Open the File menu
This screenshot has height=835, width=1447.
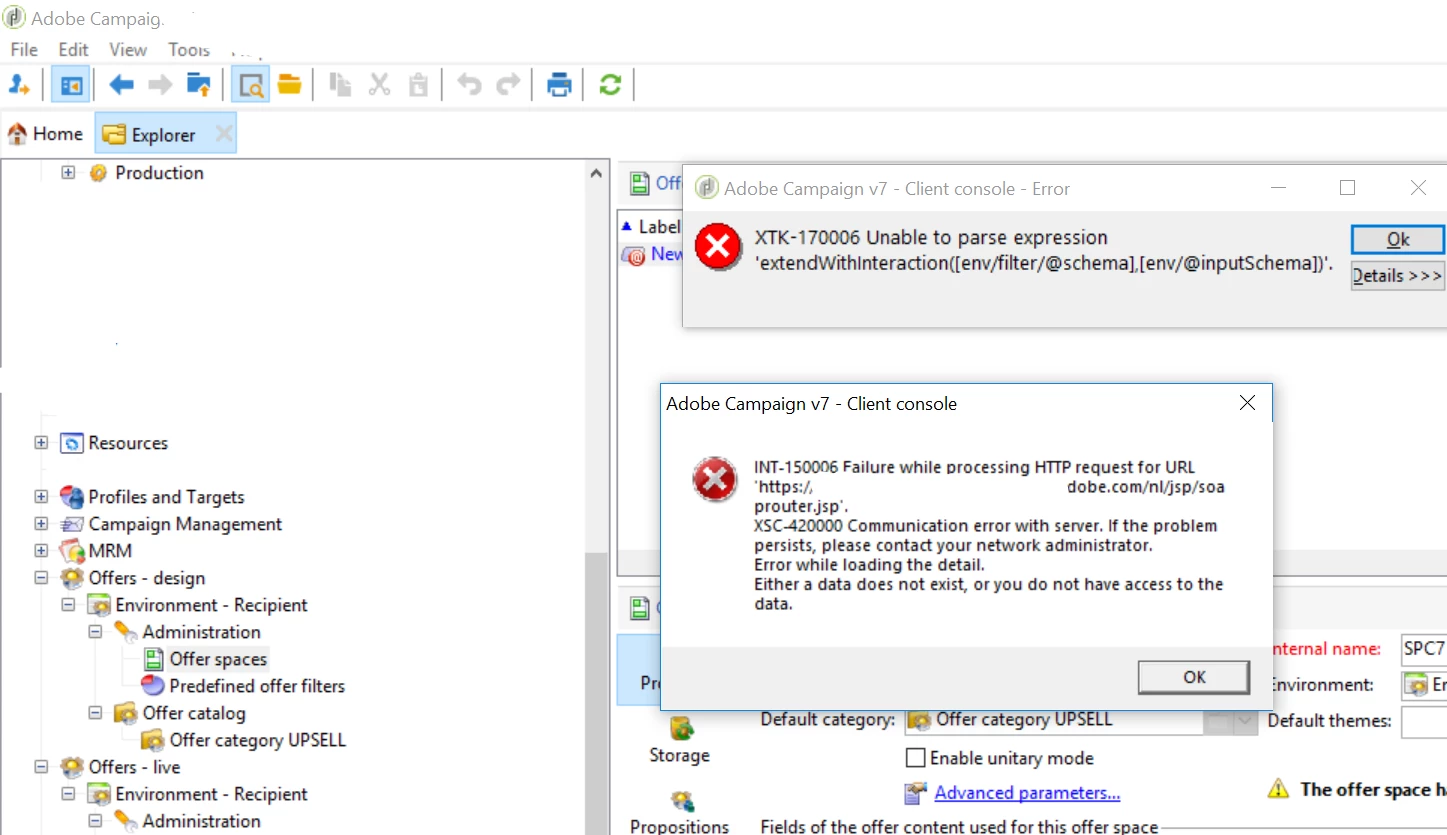point(24,49)
